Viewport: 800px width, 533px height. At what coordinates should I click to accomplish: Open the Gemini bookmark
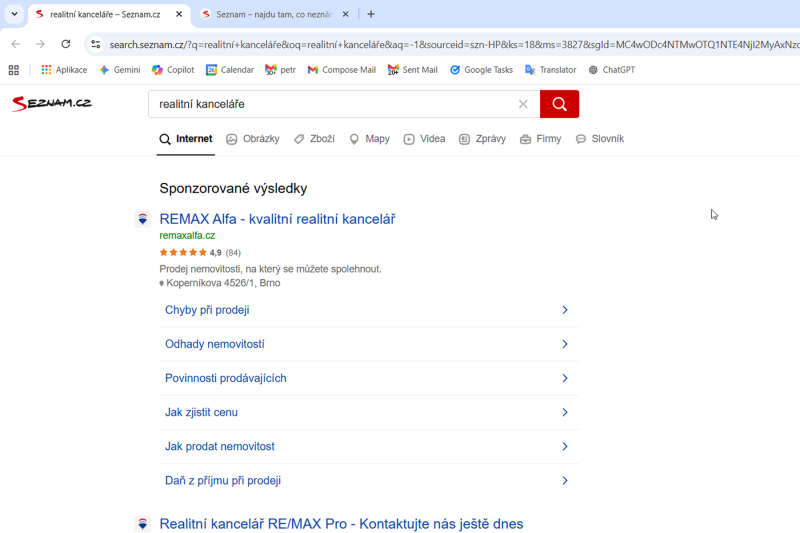(x=120, y=70)
